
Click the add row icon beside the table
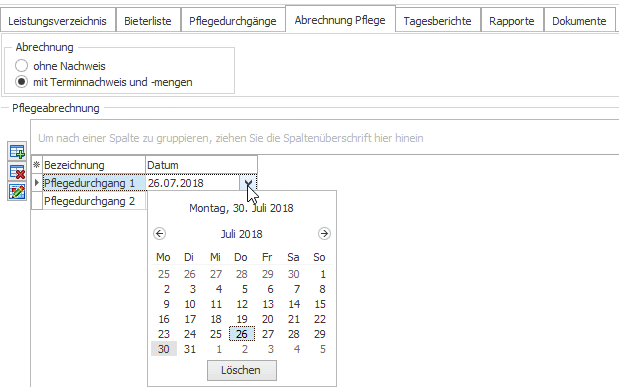click(17, 151)
